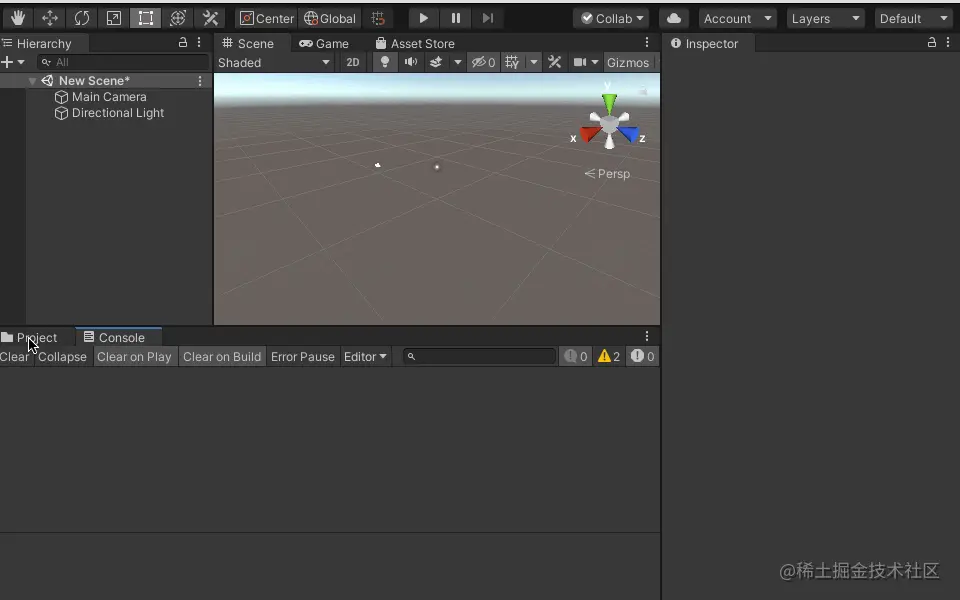Switch to the Project tab
The width and height of the screenshot is (960, 600).
tap(29, 337)
